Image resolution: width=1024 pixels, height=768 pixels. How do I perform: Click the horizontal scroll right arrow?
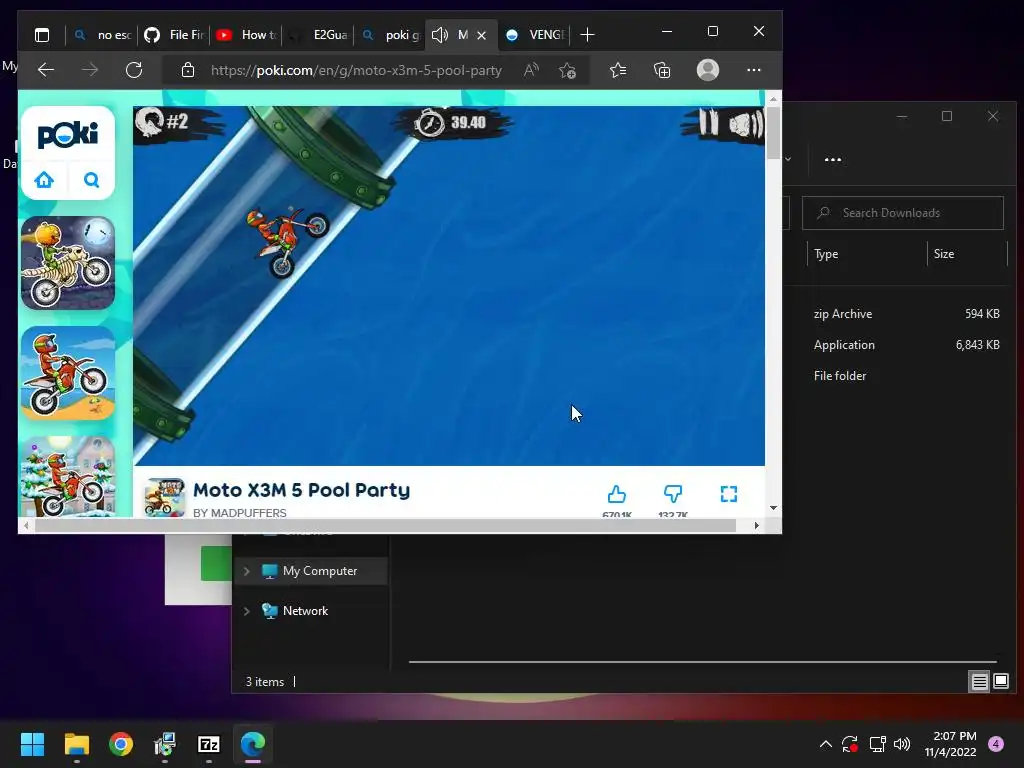(757, 525)
